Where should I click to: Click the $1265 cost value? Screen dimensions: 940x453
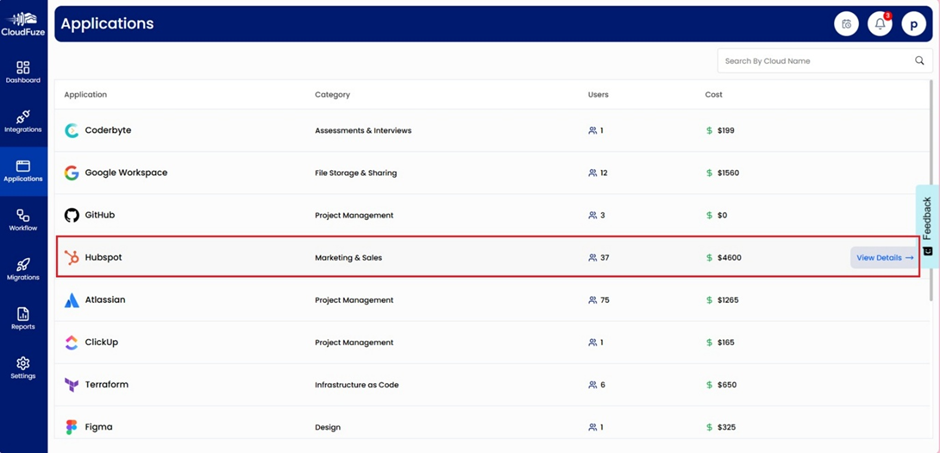[x=728, y=300]
